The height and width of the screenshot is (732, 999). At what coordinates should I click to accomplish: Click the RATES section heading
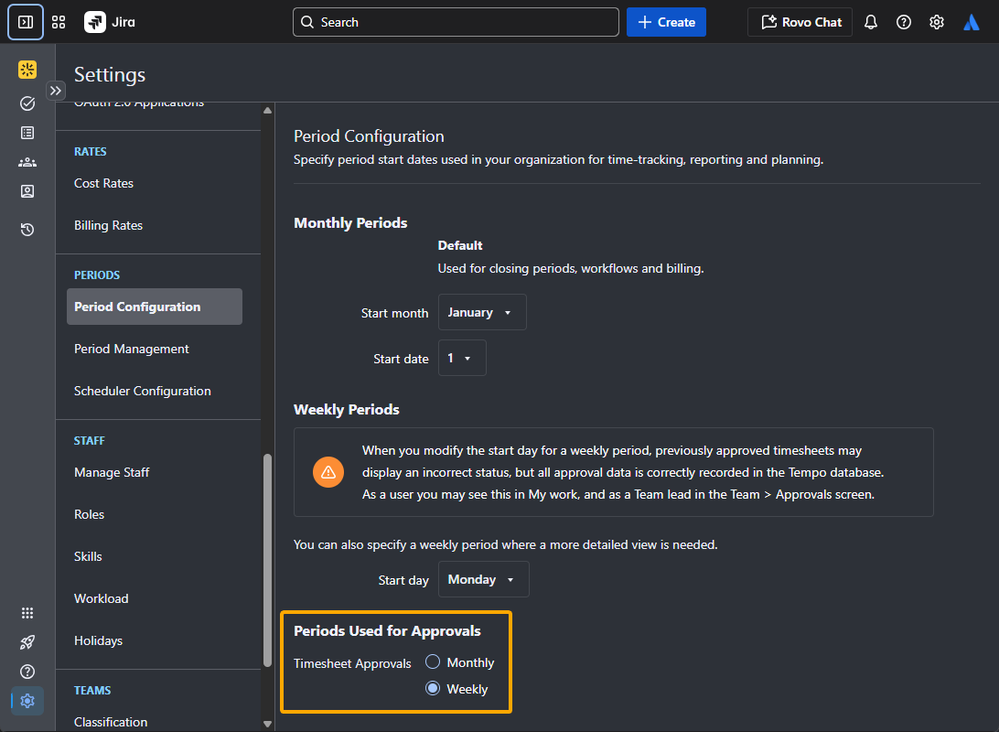coord(90,152)
